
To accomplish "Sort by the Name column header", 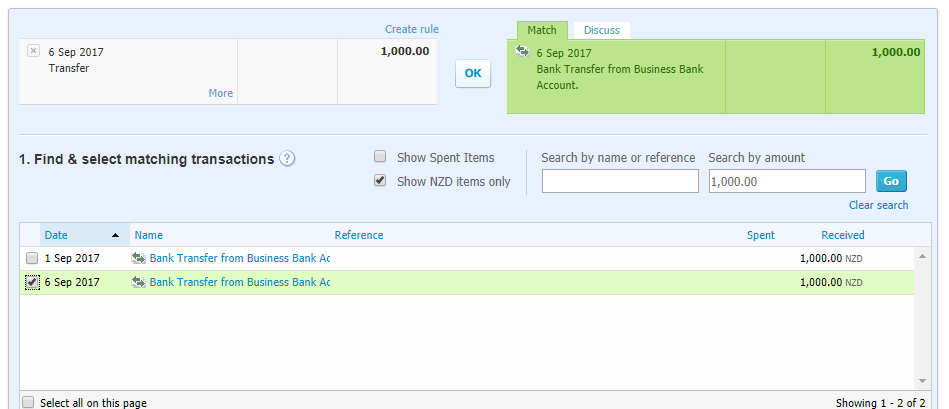I will [x=148, y=235].
